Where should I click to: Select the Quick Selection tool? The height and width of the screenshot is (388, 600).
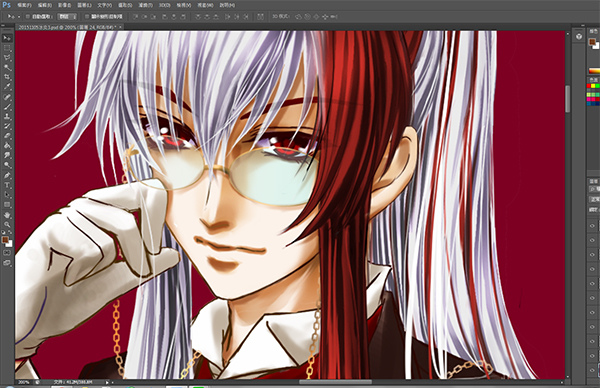point(7,68)
